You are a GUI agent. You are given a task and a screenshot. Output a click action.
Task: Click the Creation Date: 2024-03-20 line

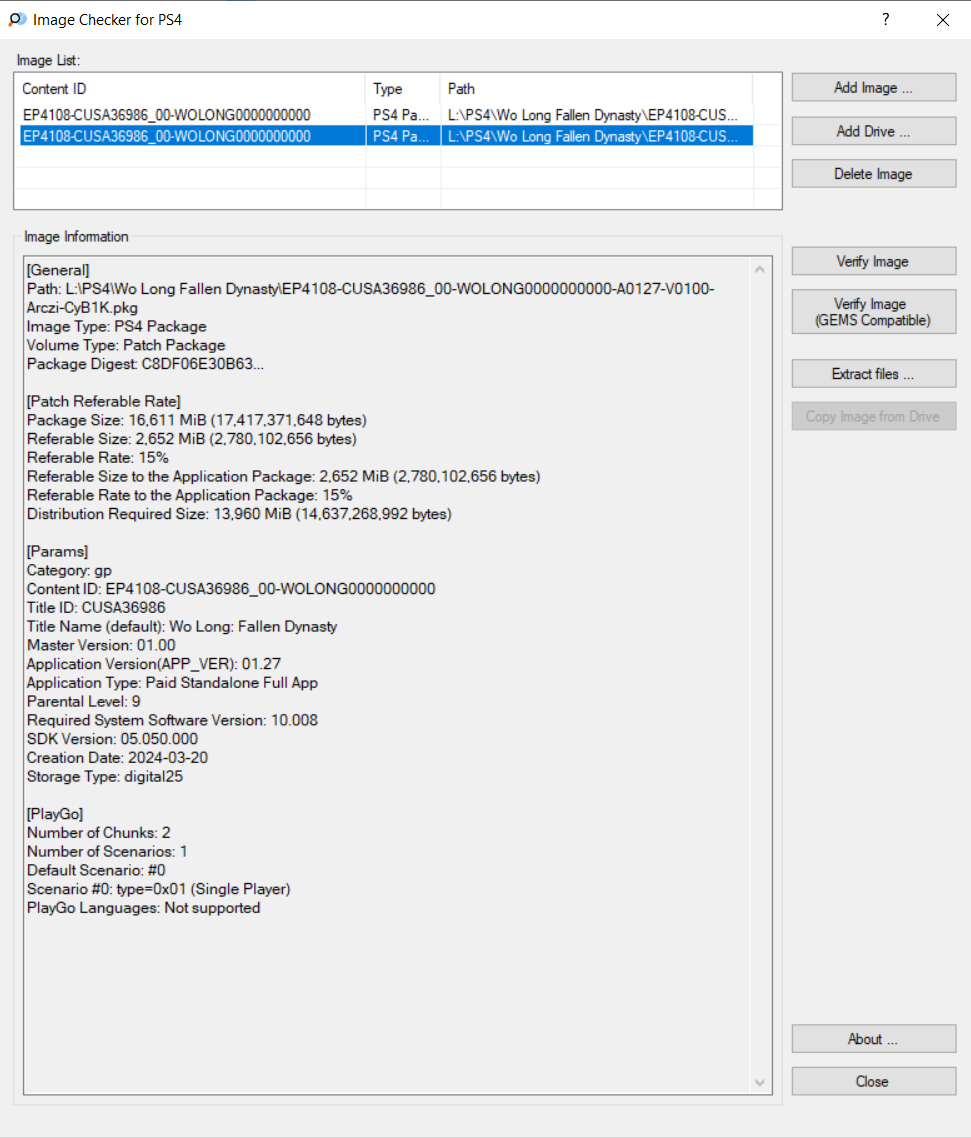click(x=118, y=758)
